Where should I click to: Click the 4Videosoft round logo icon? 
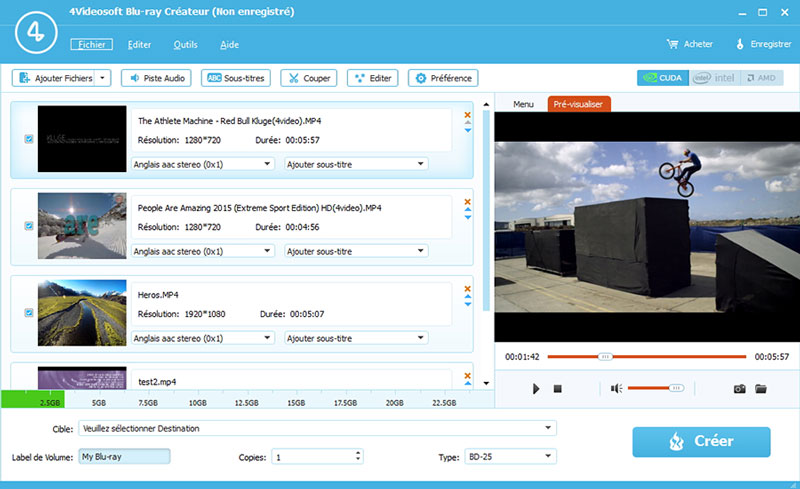pos(36,33)
